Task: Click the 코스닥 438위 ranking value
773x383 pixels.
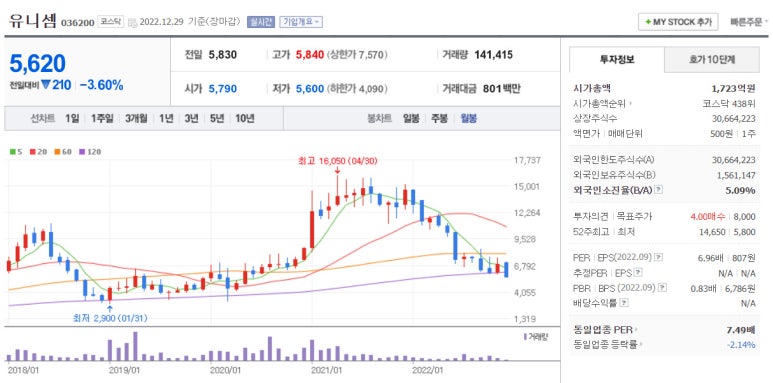Action: click(729, 104)
